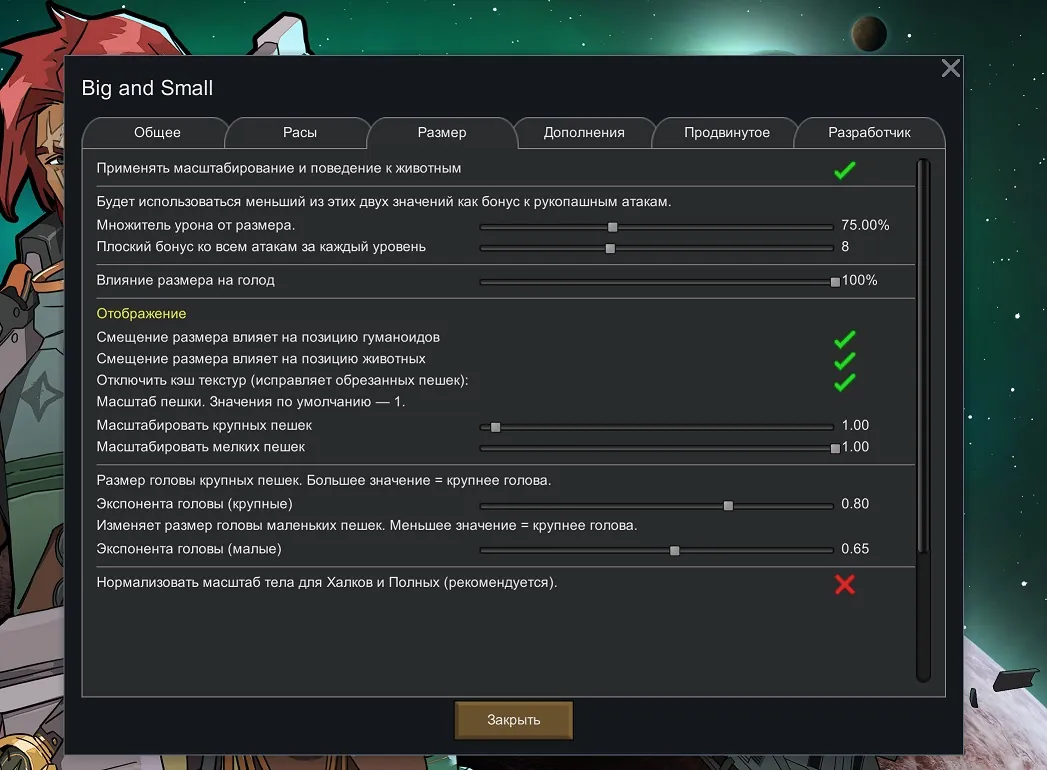Enable normalize body scale for Hulks option

[844, 584]
